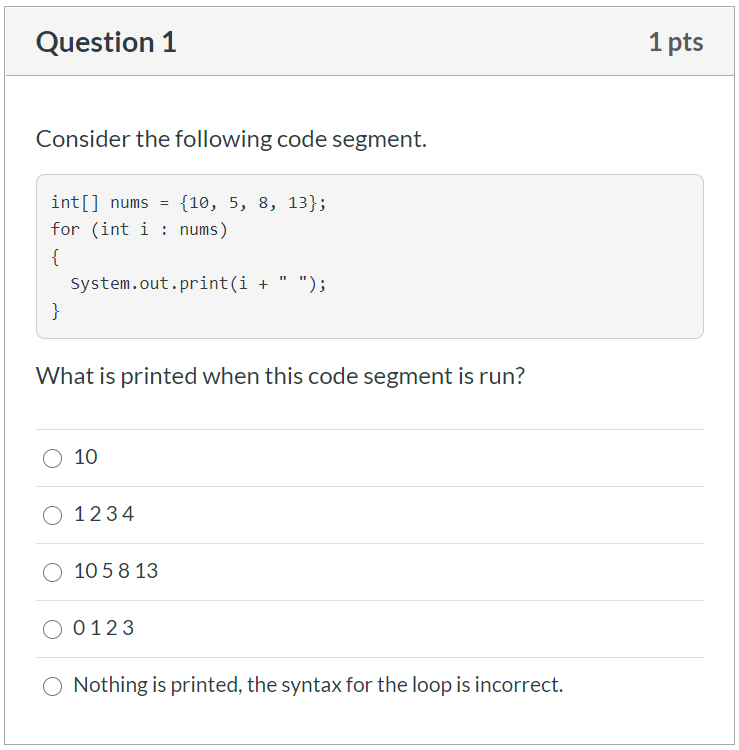Click "What is printed when this code" prompt
739x750 pixels.
280,376
